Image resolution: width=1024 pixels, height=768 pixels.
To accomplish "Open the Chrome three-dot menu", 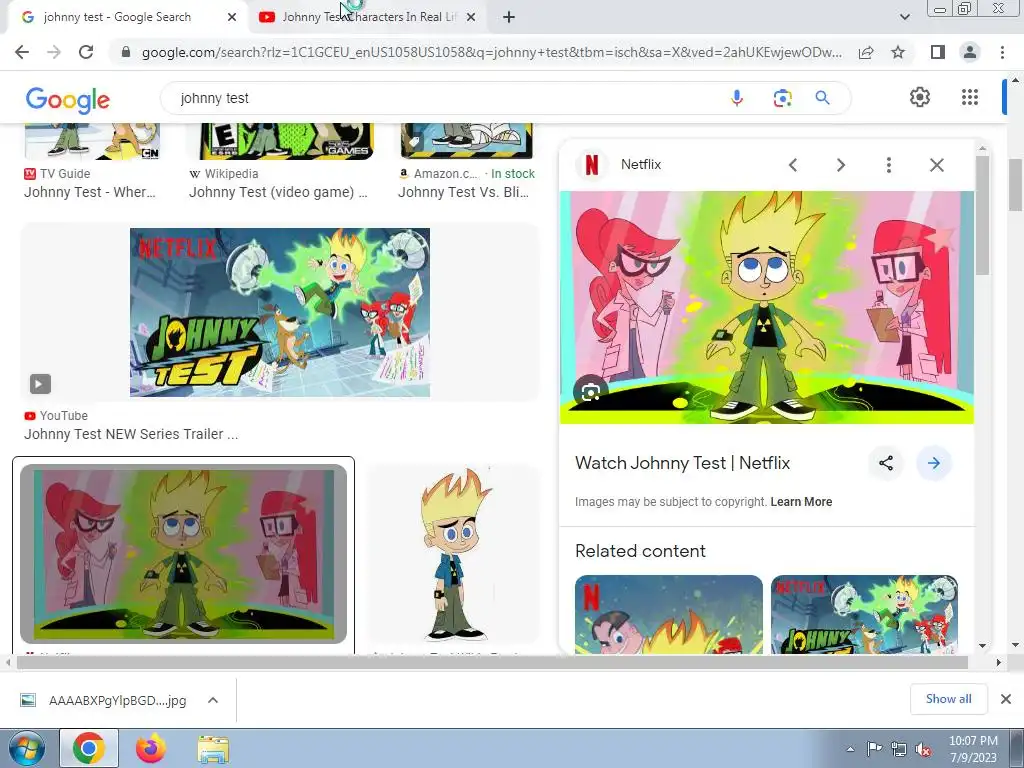I will (1002, 52).
